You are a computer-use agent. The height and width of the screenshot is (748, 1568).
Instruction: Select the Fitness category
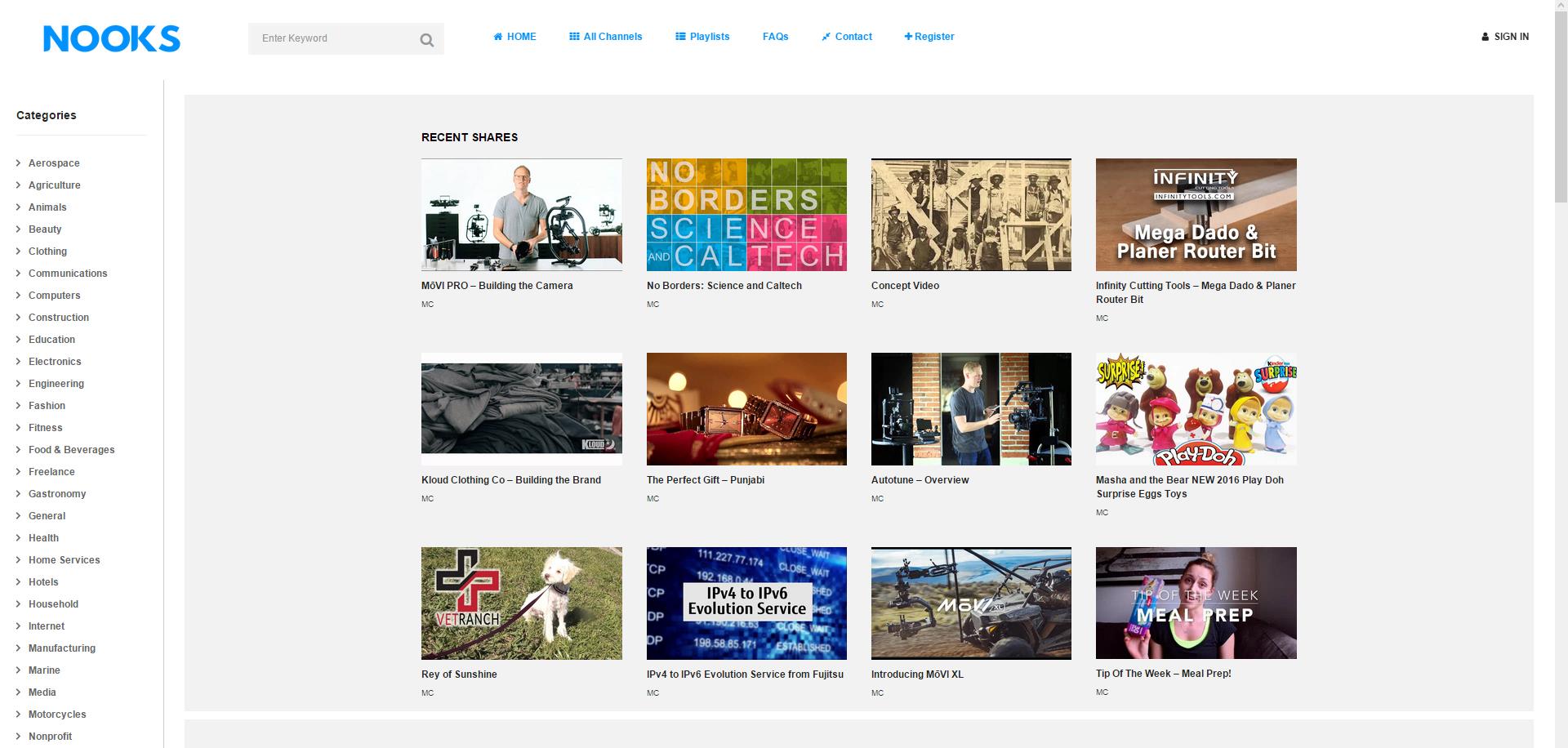[x=45, y=428]
